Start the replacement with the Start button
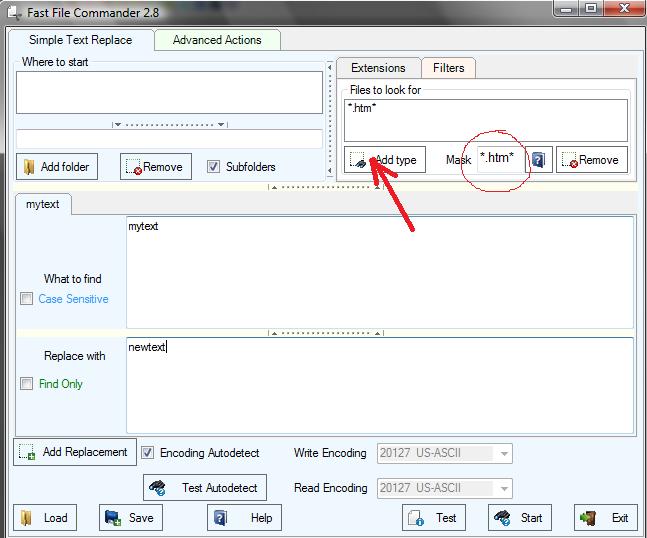 [520, 517]
